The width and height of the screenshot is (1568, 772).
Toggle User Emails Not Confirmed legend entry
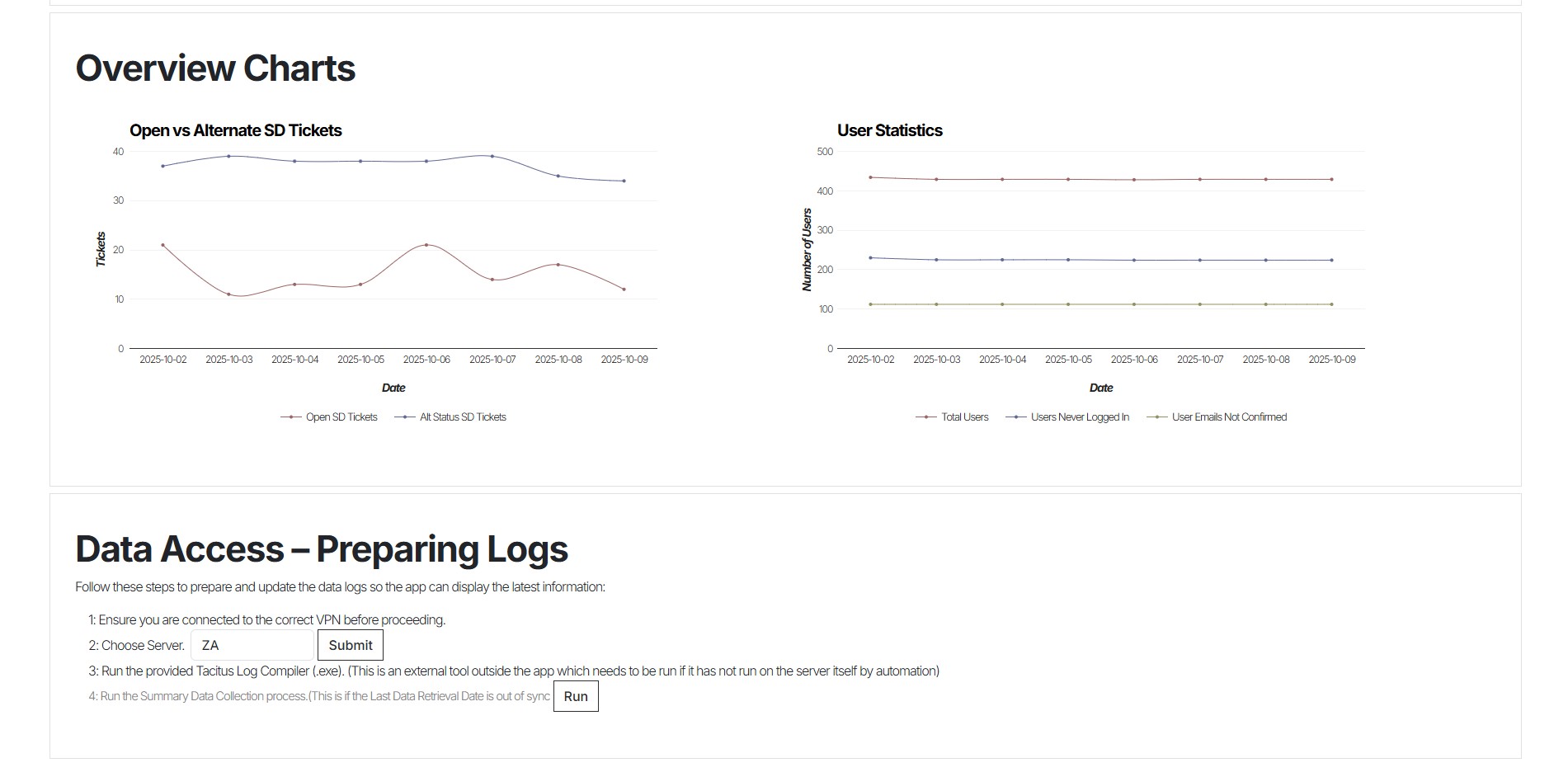(x=1217, y=417)
